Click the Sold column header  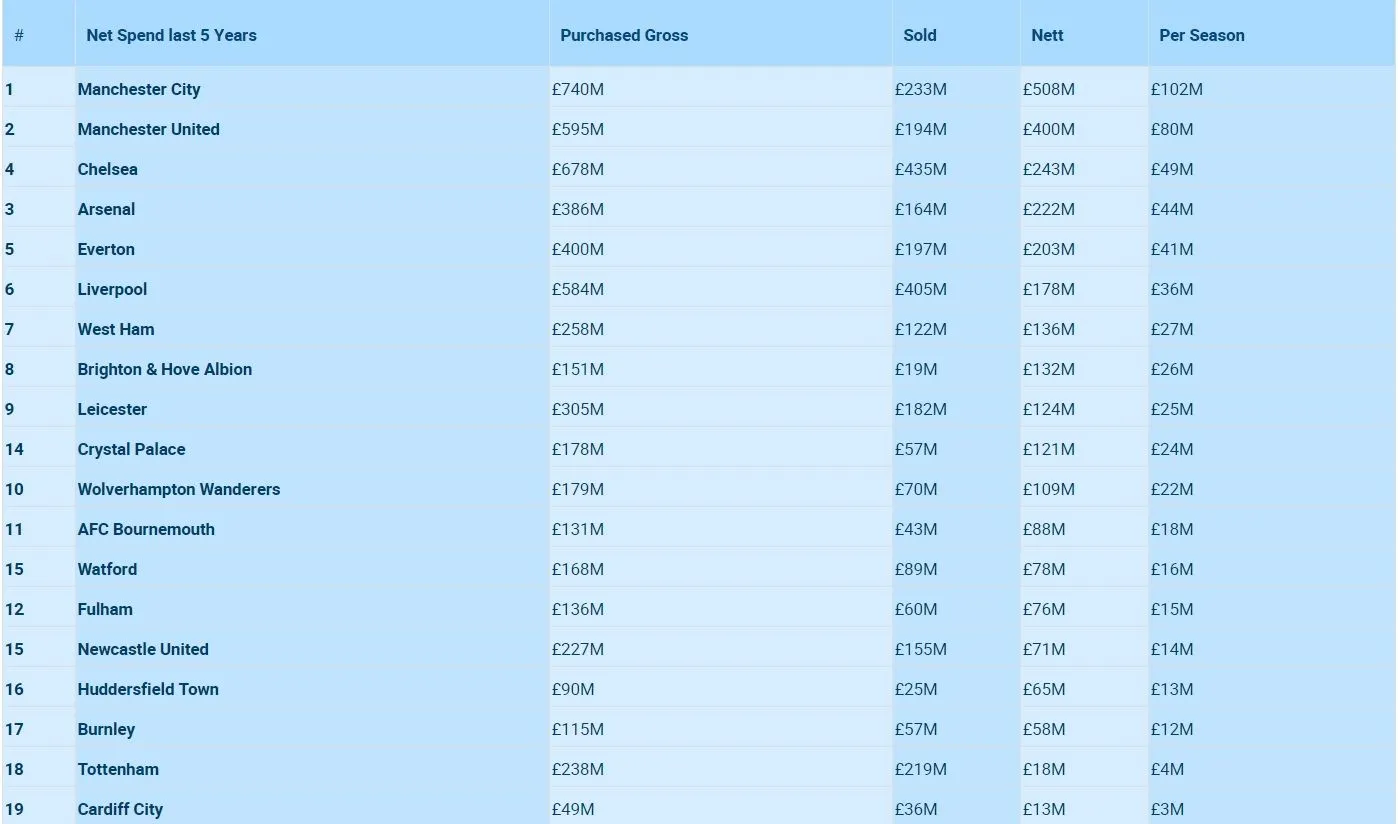click(x=920, y=35)
